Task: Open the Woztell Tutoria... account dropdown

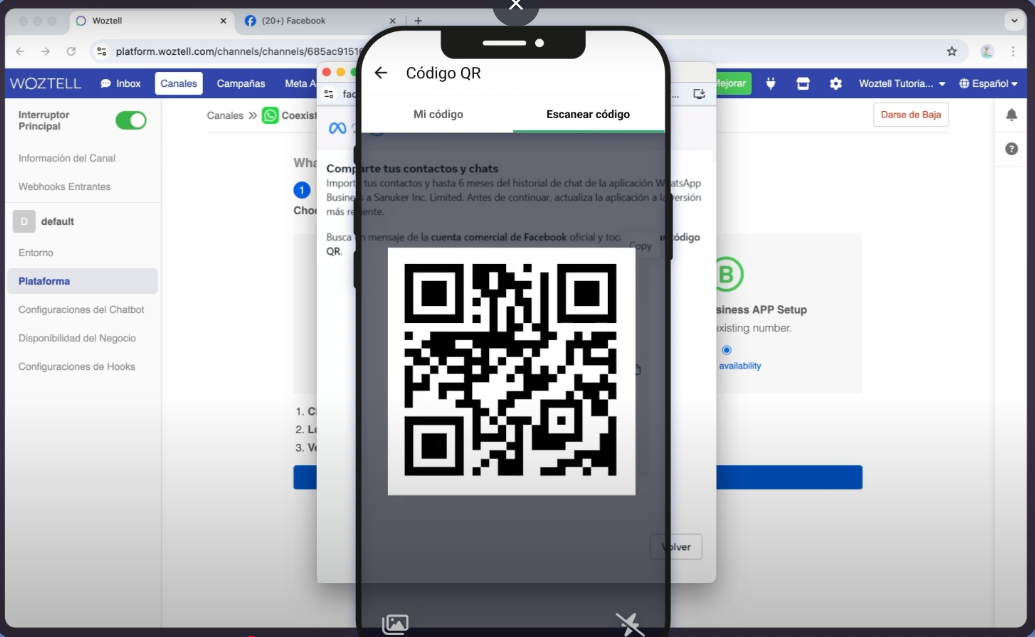Action: point(902,84)
